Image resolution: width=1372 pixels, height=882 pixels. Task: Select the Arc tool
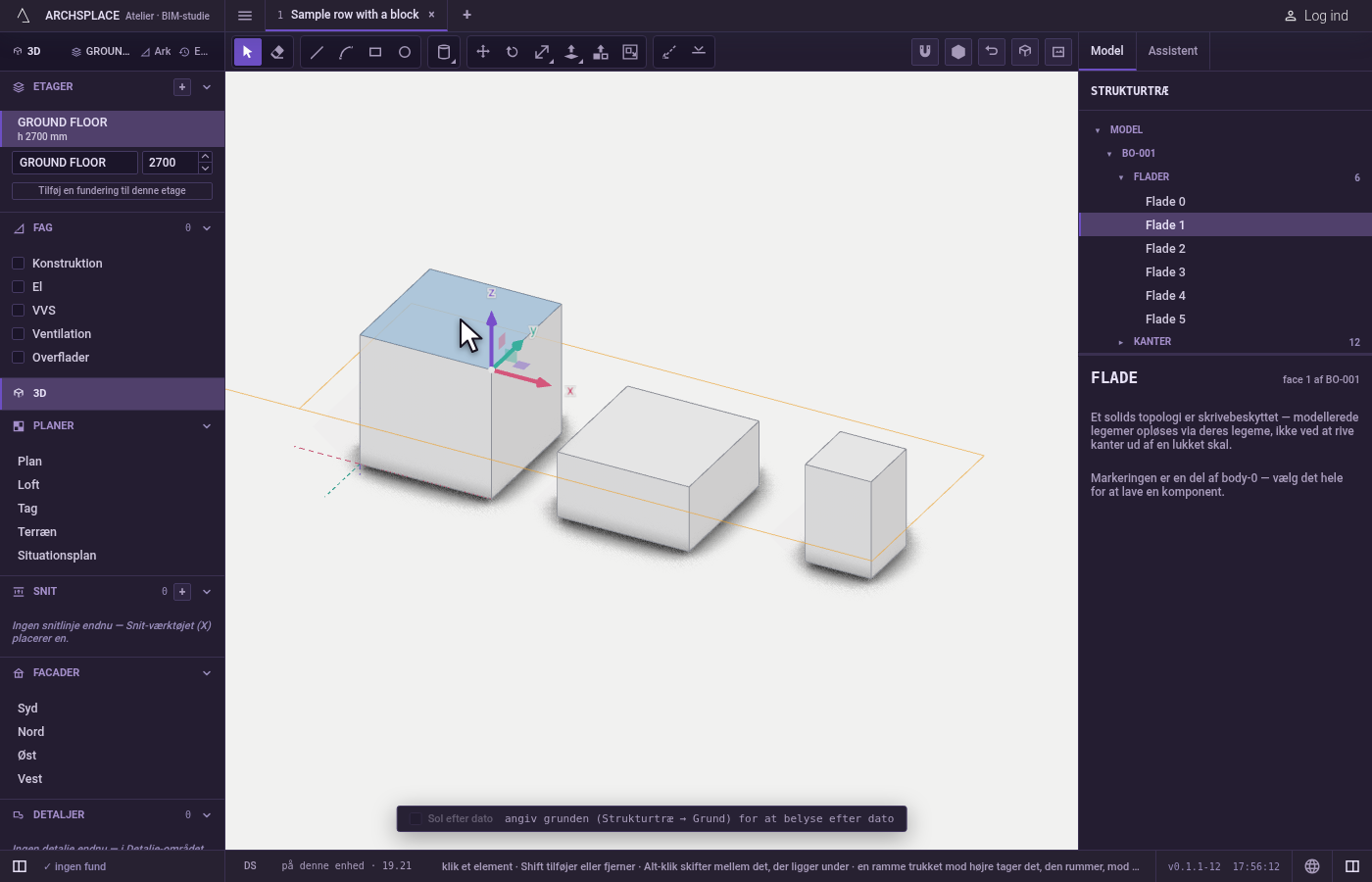pyautogui.click(x=346, y=52)
